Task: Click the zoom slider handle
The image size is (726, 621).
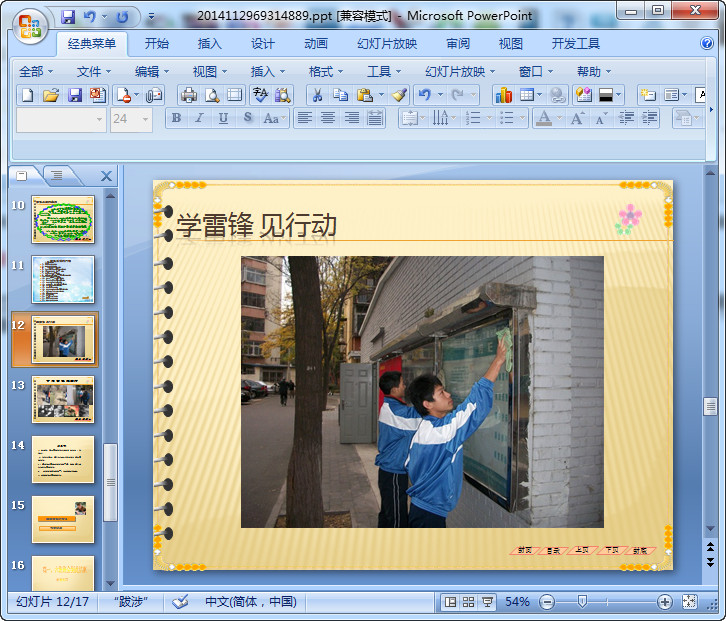Action: [582, 602]
